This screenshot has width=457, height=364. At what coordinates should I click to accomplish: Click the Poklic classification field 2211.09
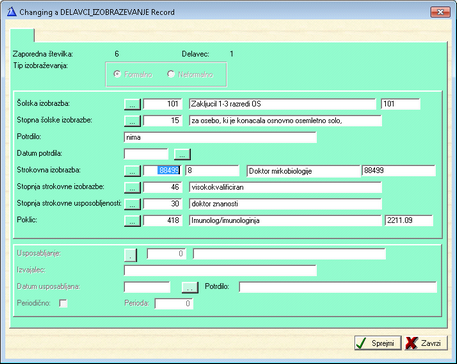coord(409,220)
